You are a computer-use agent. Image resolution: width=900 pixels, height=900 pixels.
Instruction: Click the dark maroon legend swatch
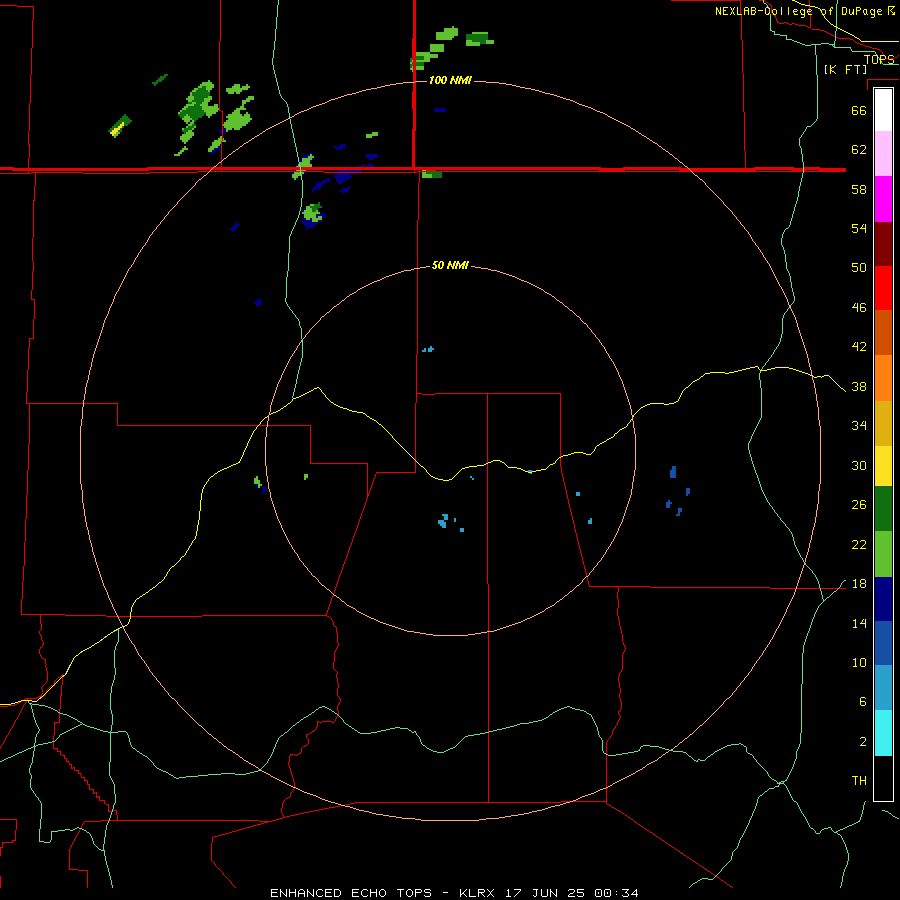[x=883, y=244]
